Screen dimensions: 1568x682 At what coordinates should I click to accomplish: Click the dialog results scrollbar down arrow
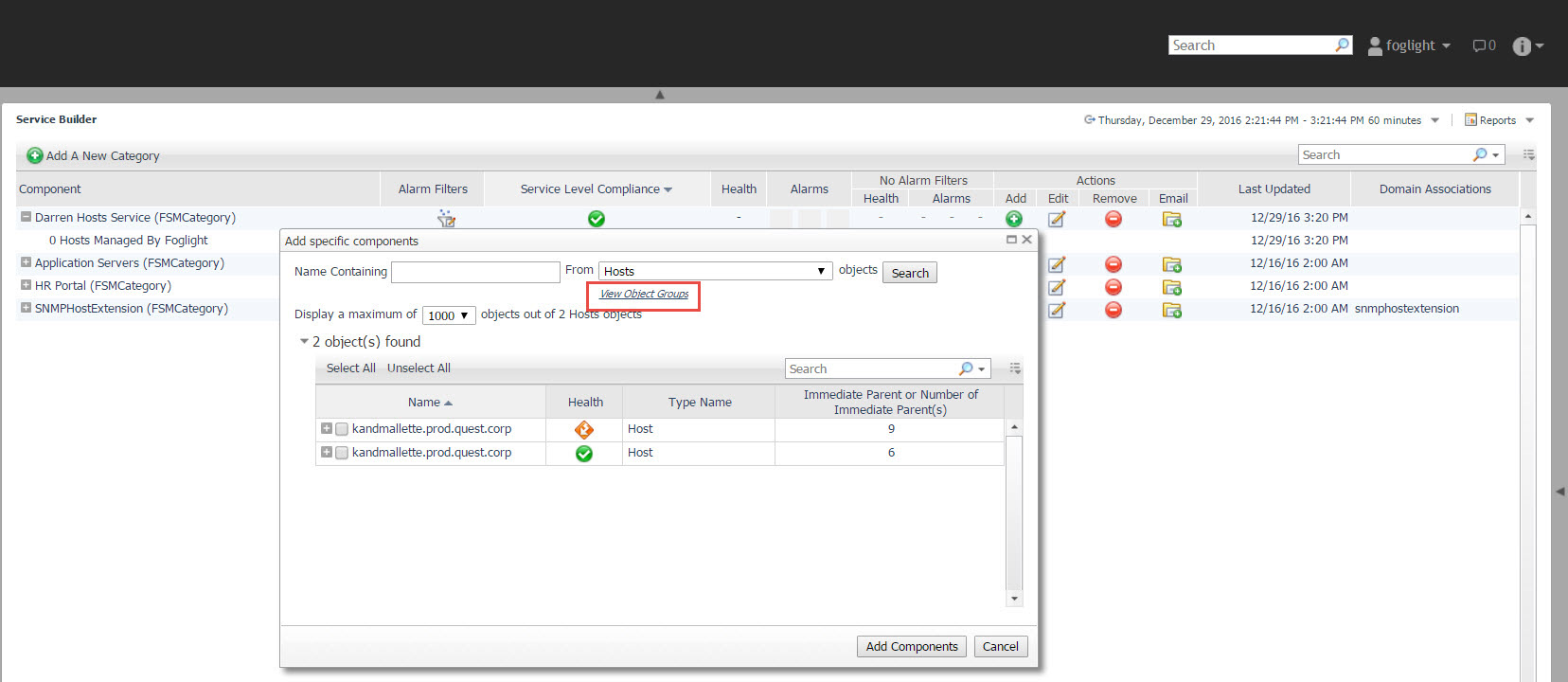point(1014,599)
